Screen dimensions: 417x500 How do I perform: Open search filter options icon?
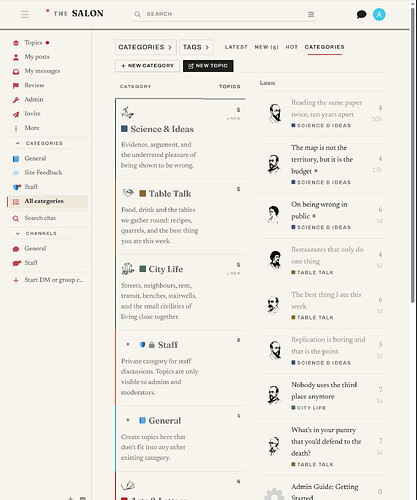pos(311,14)
